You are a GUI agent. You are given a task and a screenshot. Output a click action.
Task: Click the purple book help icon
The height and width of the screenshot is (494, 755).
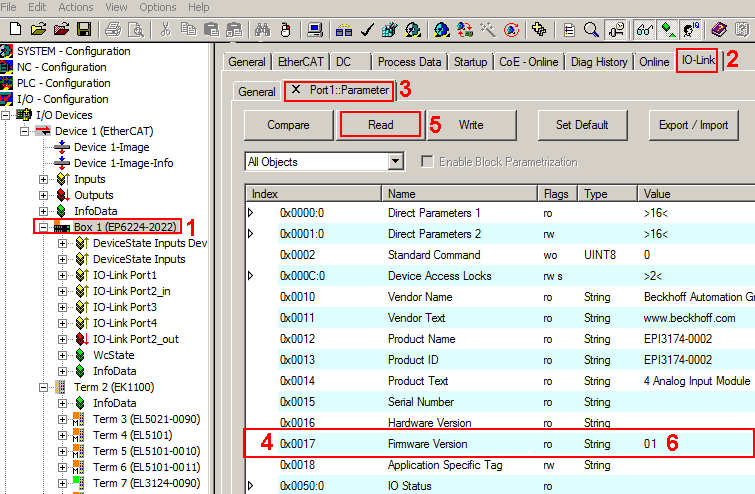[719, 30]
